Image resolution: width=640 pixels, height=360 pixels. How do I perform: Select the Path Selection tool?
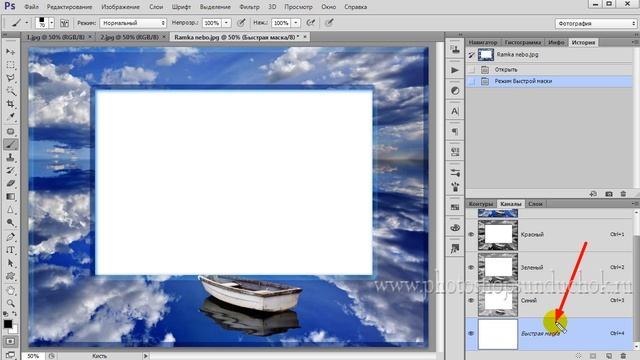(11, 263)
